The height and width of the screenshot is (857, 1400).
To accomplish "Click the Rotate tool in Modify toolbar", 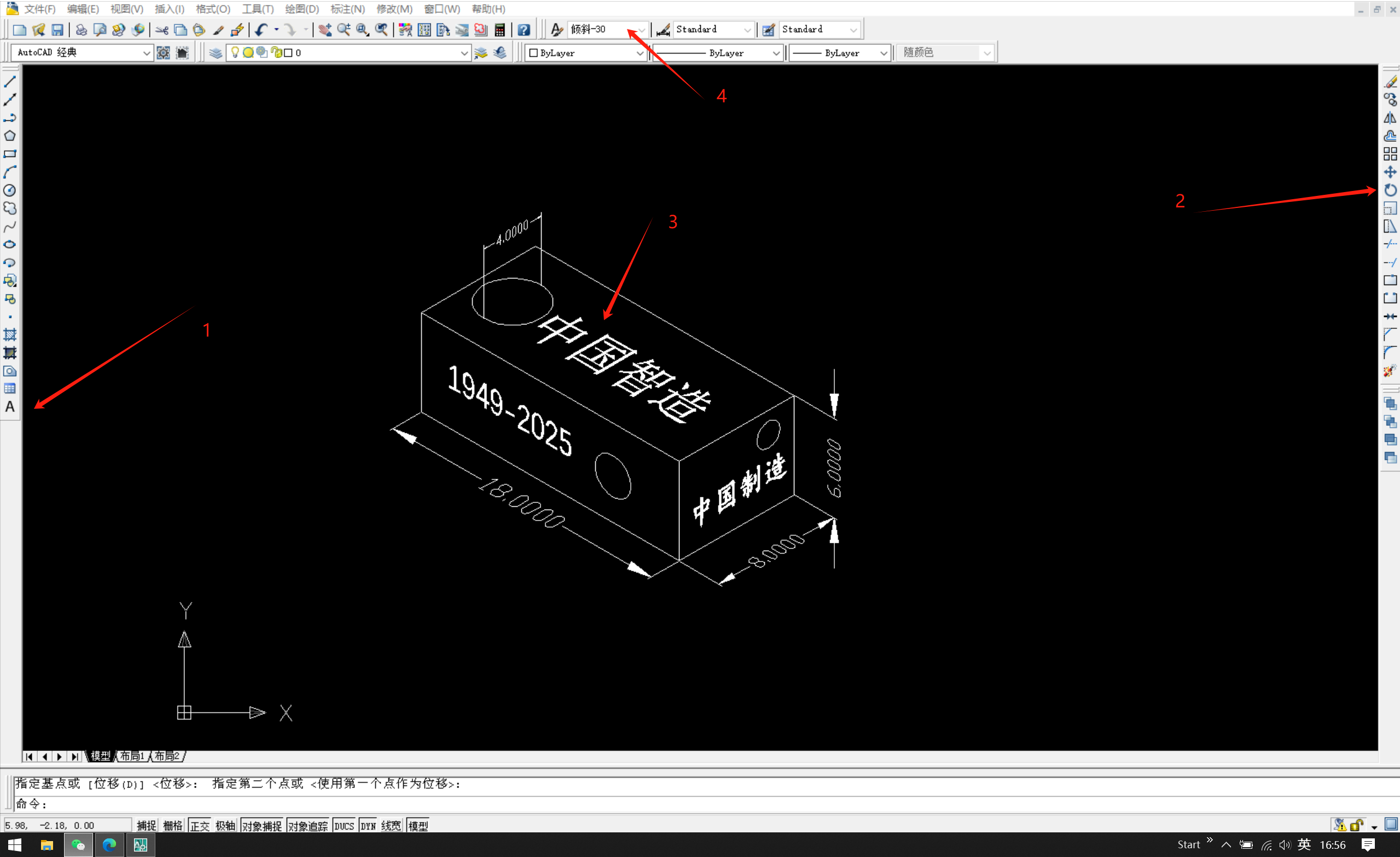I will (1390, 190).
